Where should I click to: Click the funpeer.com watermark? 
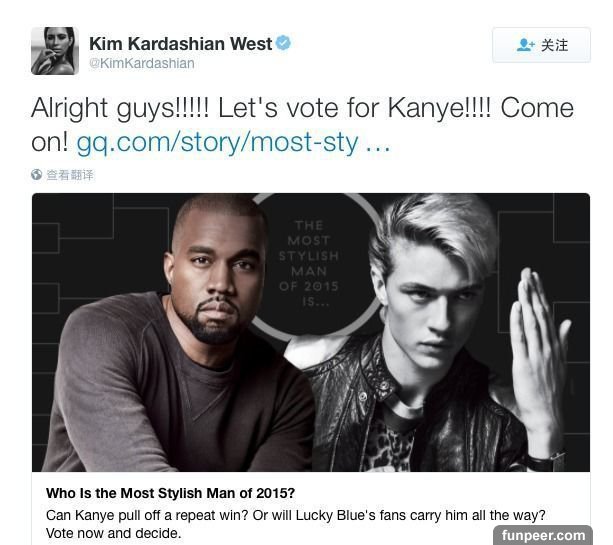click(x=543, y=535)
